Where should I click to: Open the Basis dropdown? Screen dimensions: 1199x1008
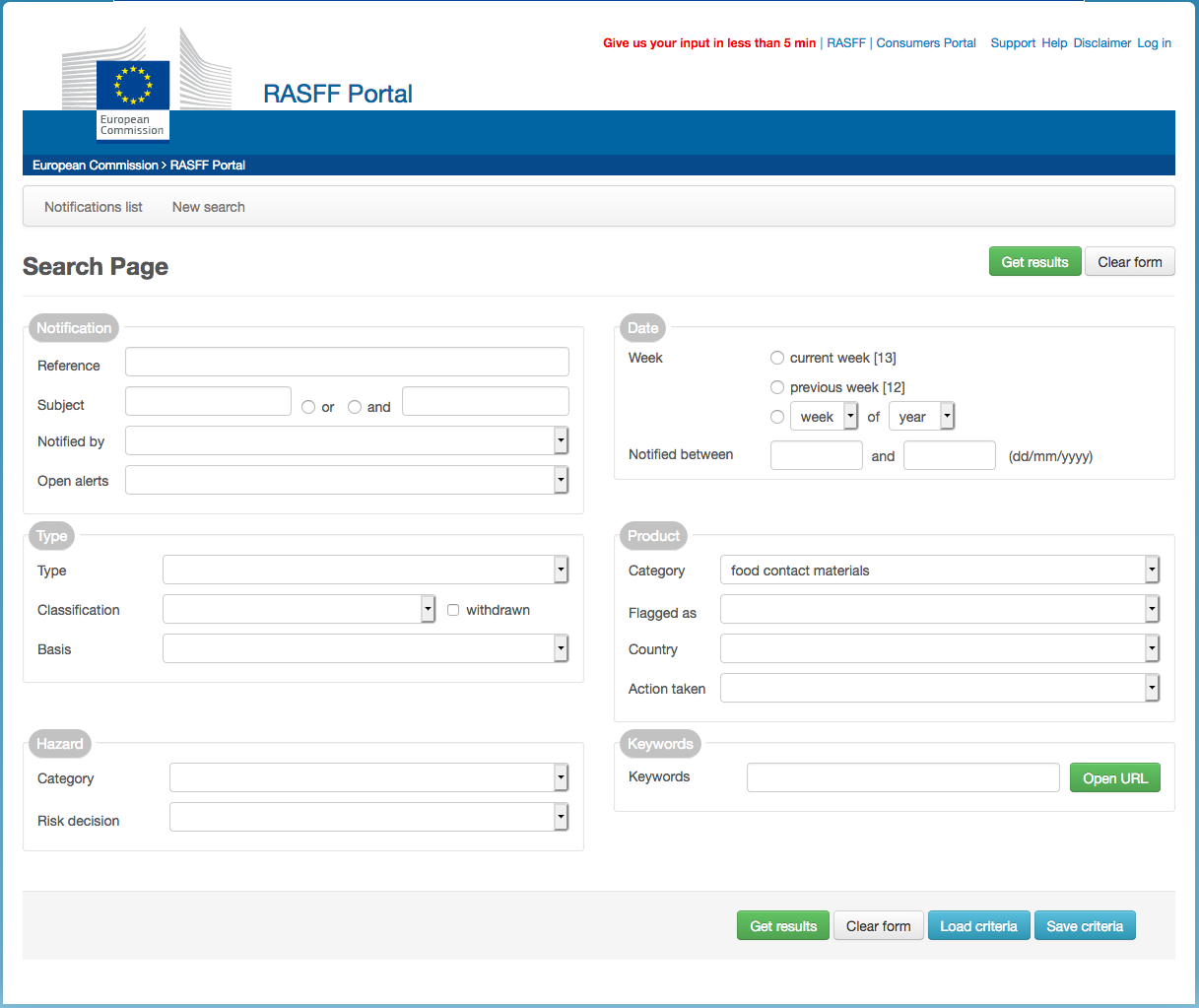pos(366,648)
